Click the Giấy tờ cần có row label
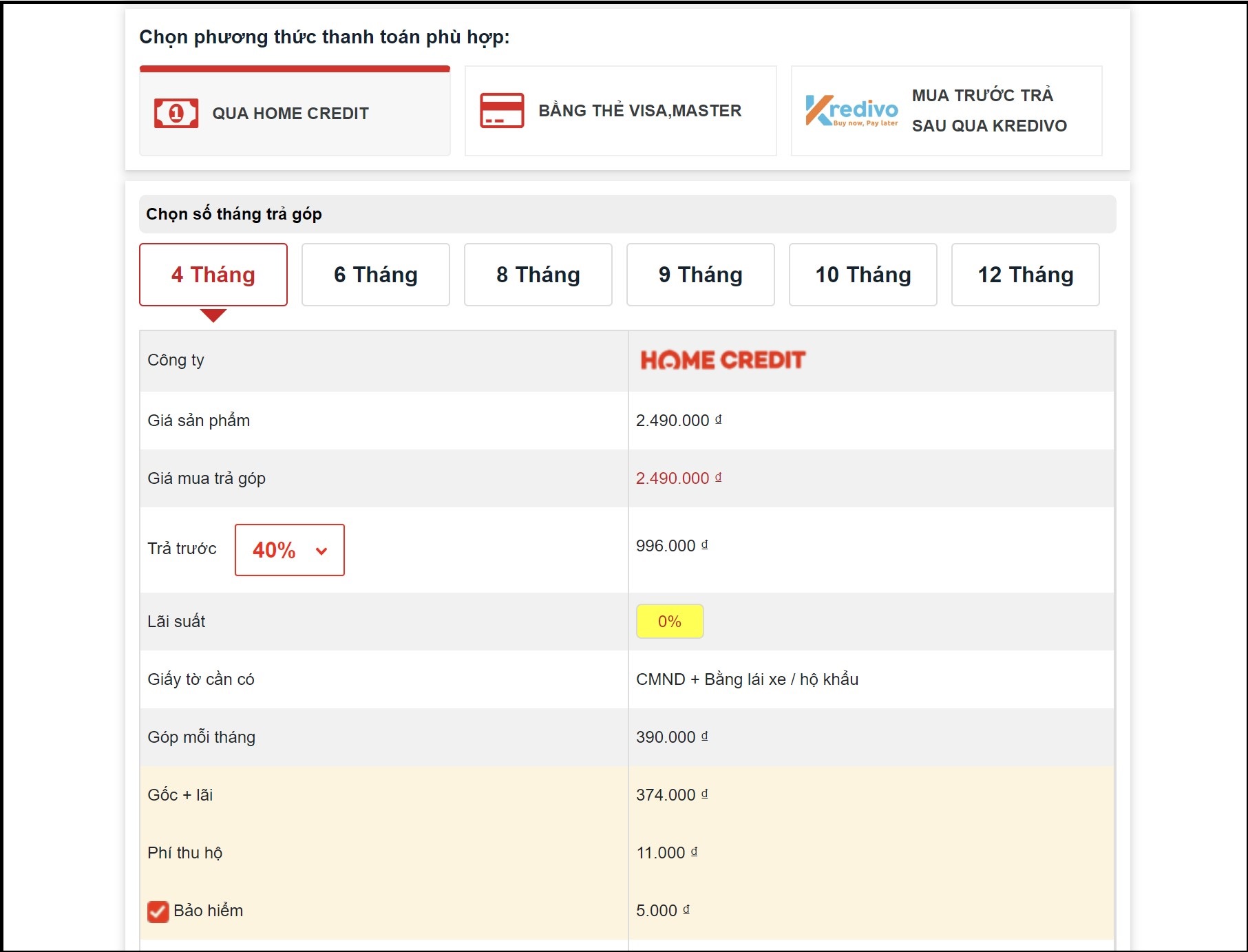 [201, 679]
